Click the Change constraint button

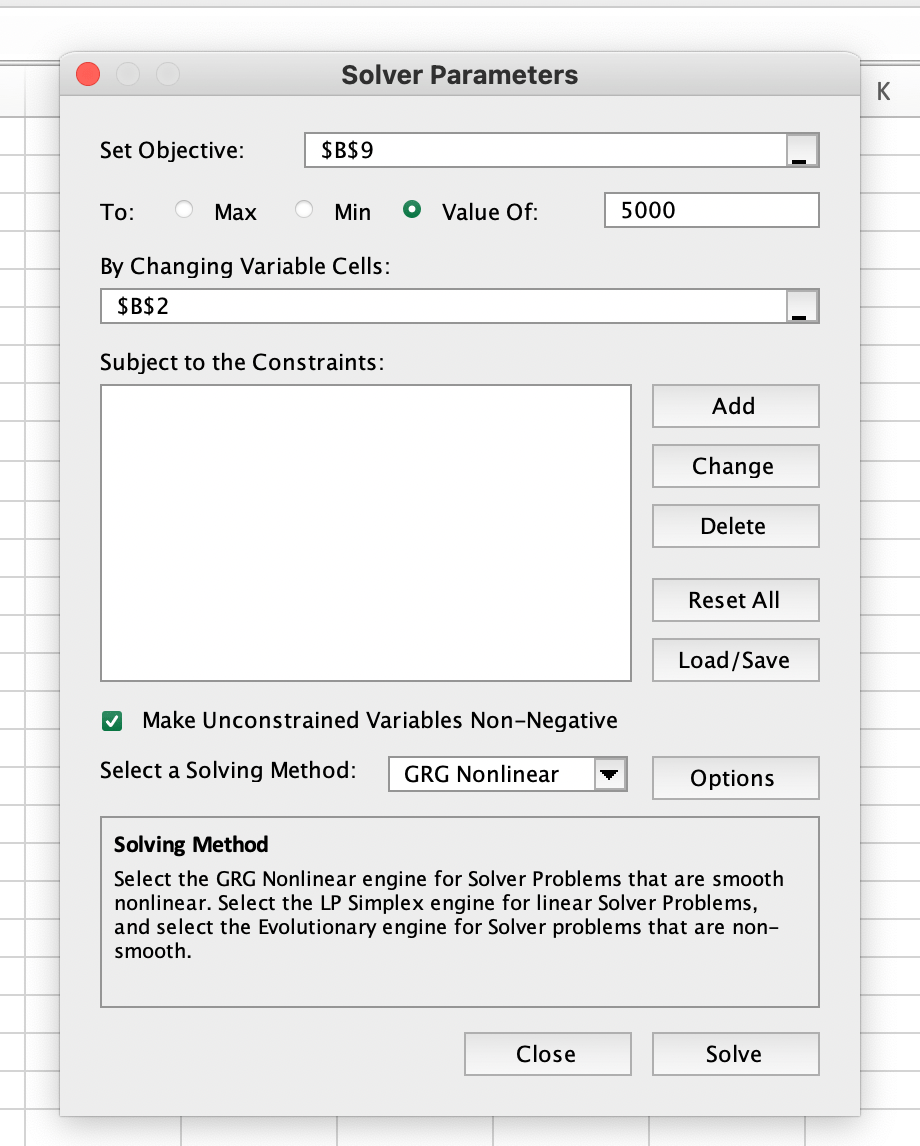tap(735, 466)
